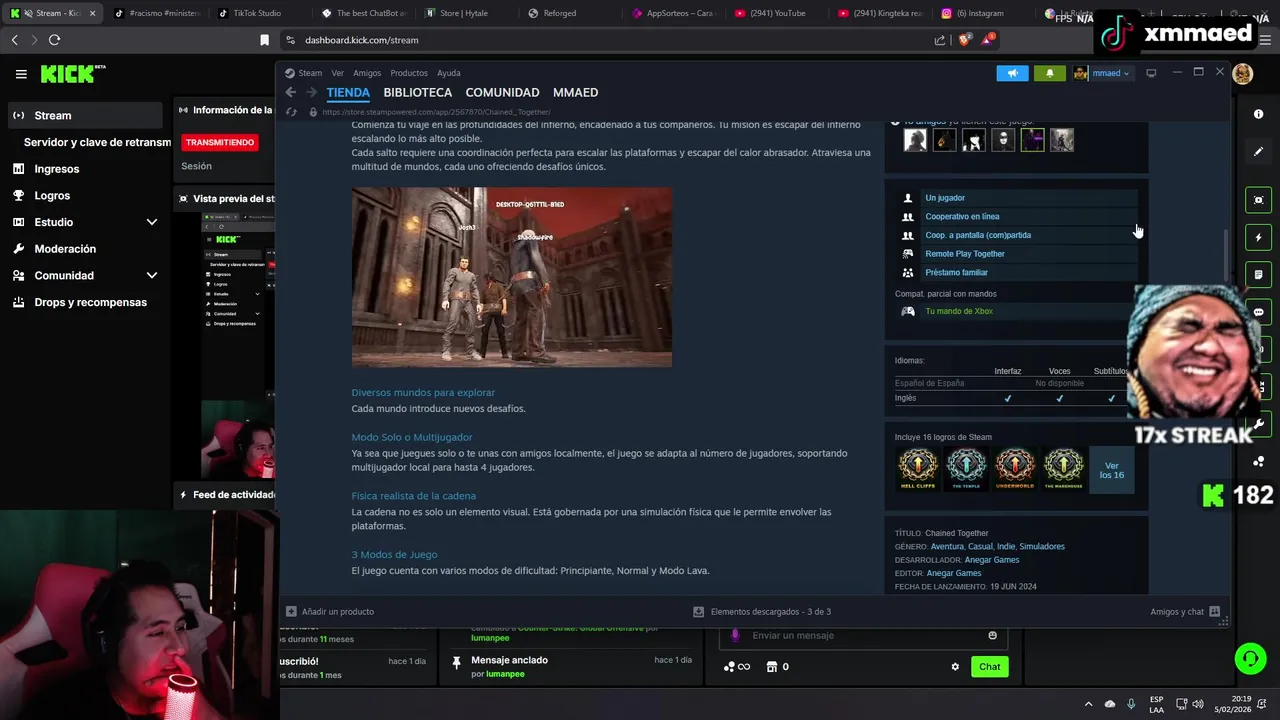Screen dimensions: 1280x720
Task: Click the Steam announcements megaphone button
Action: click(1012, 73)
